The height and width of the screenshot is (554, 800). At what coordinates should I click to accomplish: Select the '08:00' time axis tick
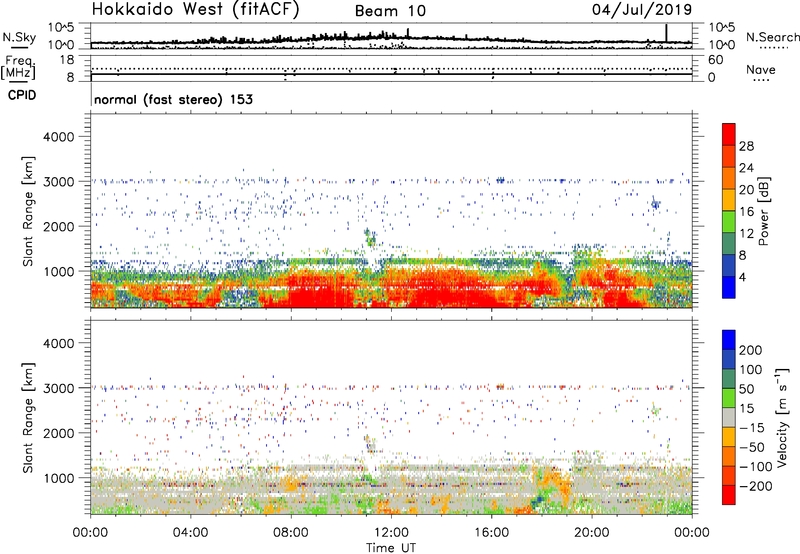[291, 533]
